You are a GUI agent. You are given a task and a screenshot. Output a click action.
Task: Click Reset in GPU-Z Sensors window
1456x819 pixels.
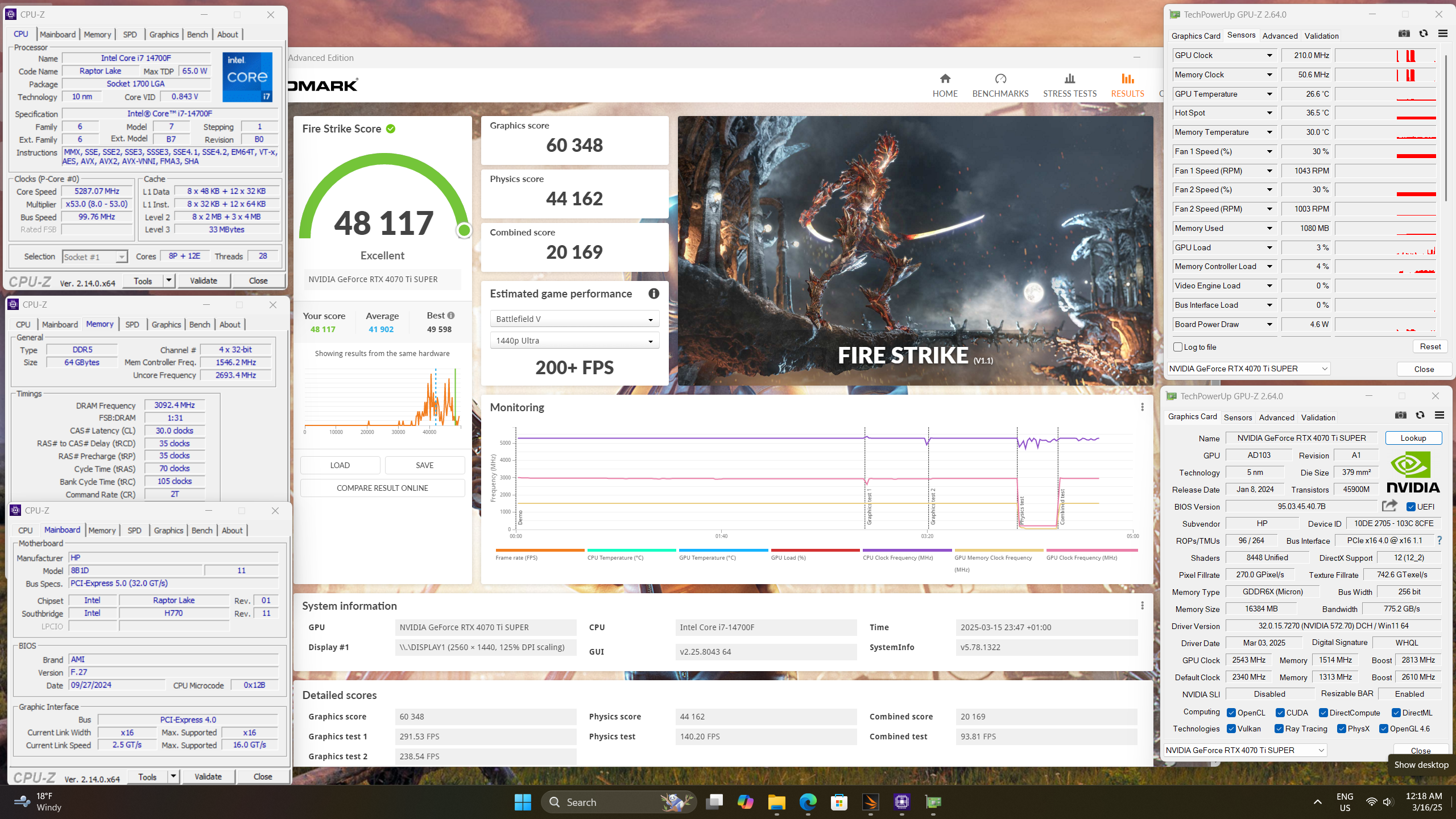(1430, 346)
